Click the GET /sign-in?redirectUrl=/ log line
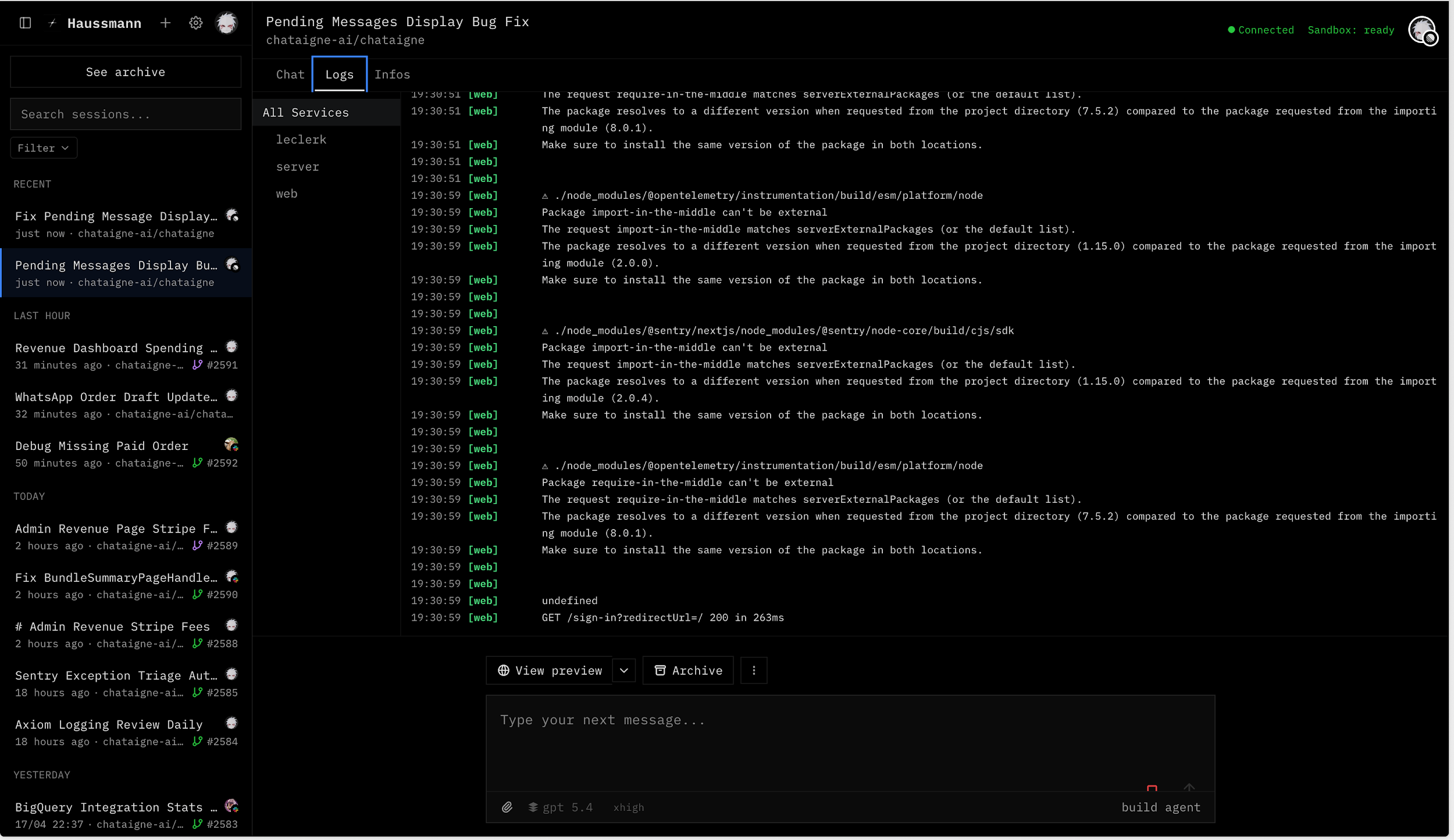Image resolution: width=1454 pixels, height=840 pixels. 662,617
